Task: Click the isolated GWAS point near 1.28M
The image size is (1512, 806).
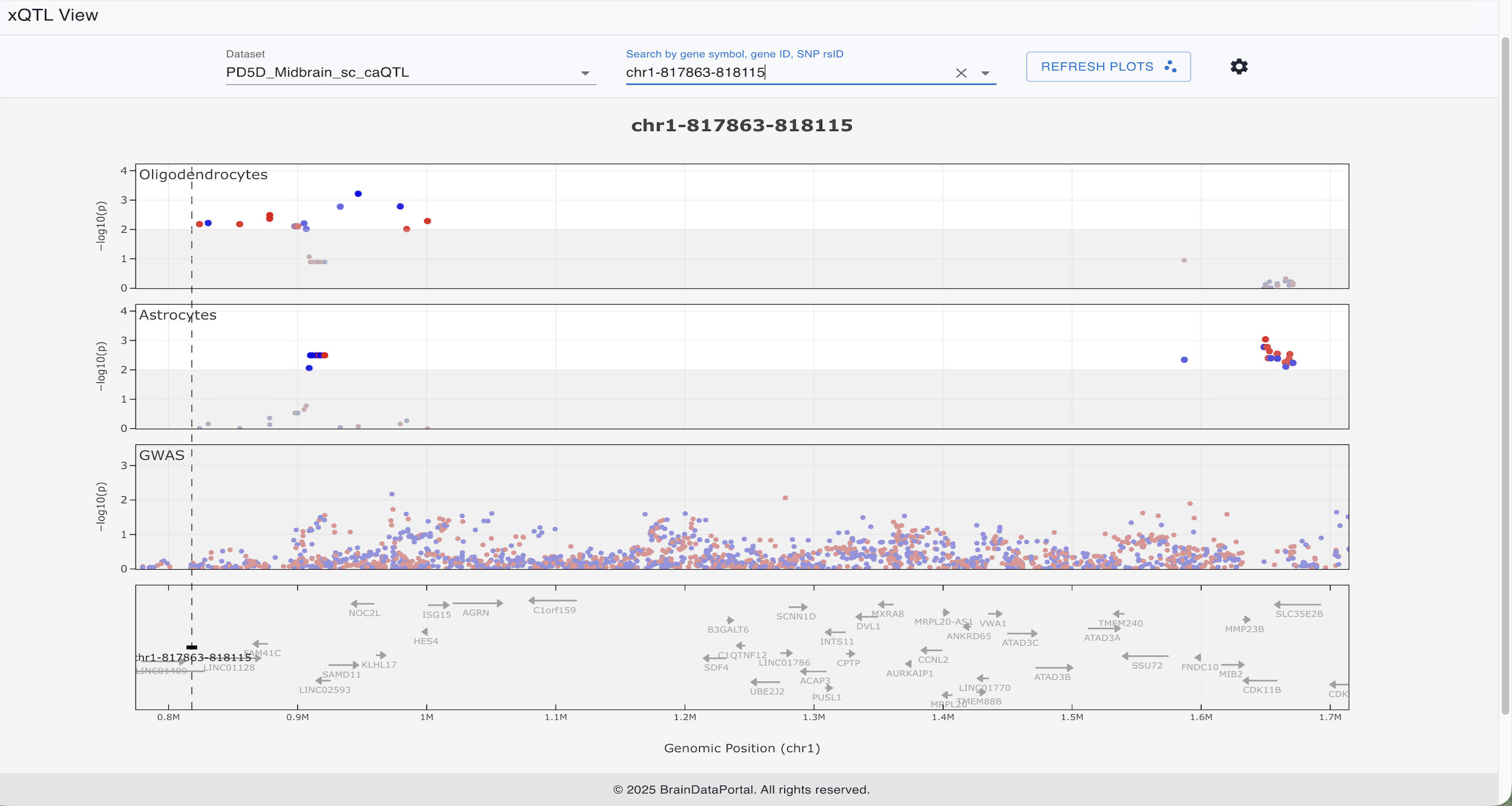Action: point(785,497)
